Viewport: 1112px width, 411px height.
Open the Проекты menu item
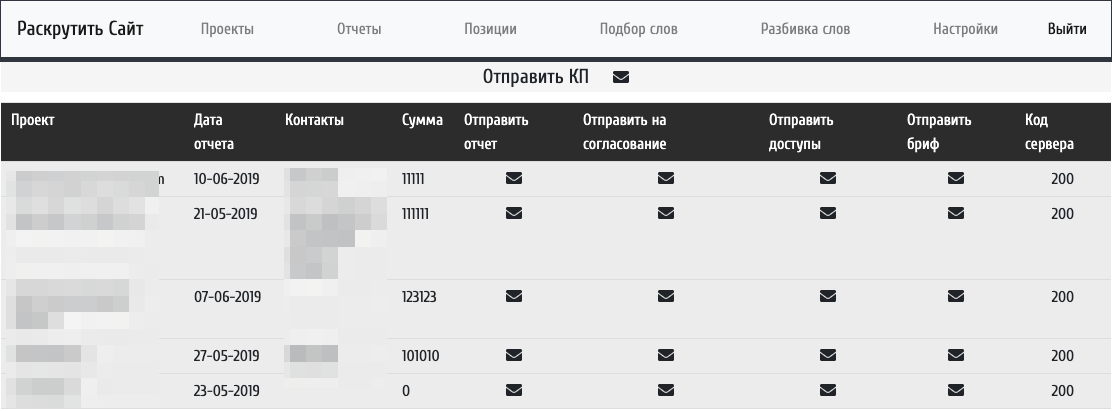[227, 29]
